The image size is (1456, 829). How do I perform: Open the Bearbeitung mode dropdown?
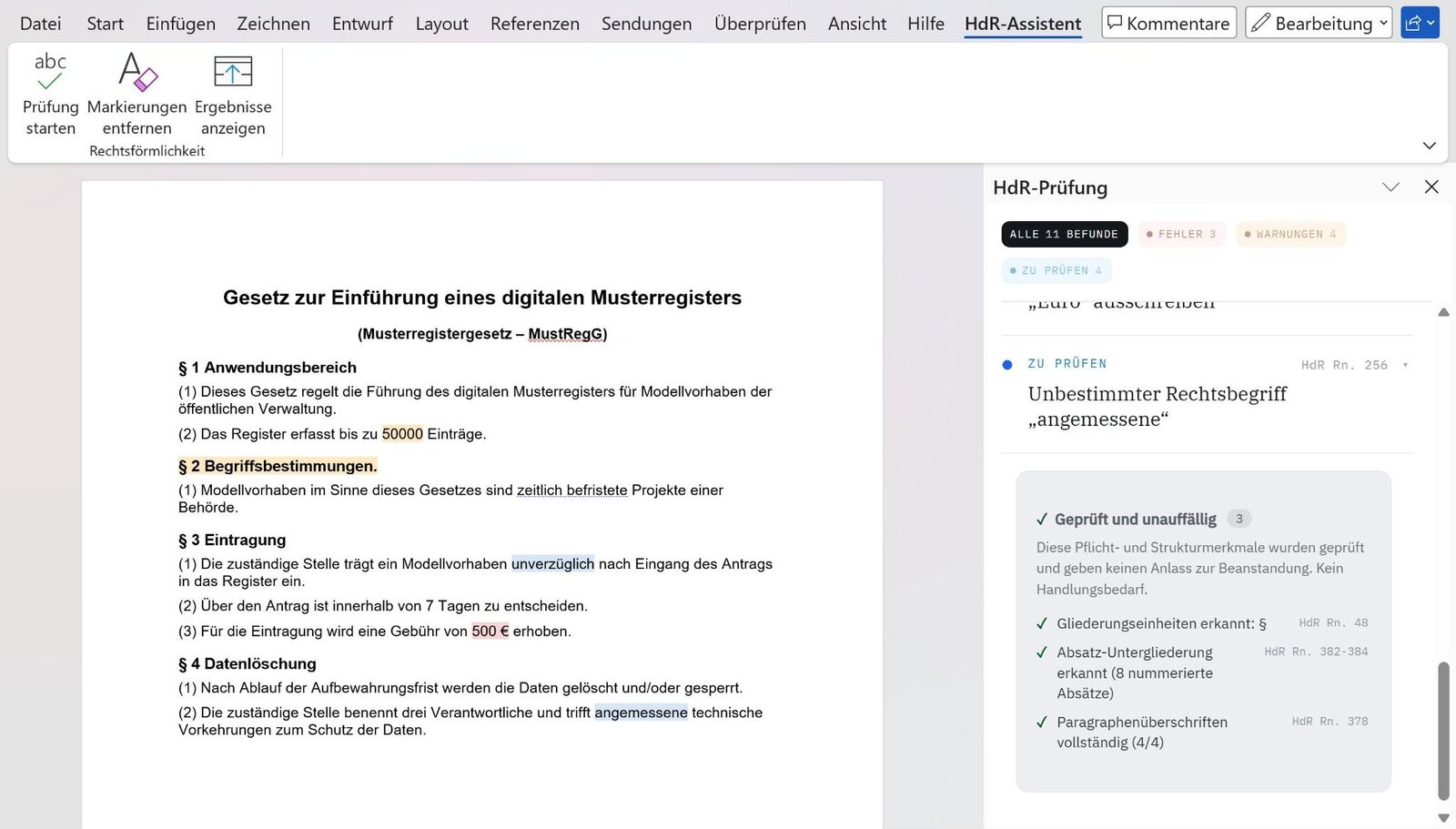(x=1319, y=23)
